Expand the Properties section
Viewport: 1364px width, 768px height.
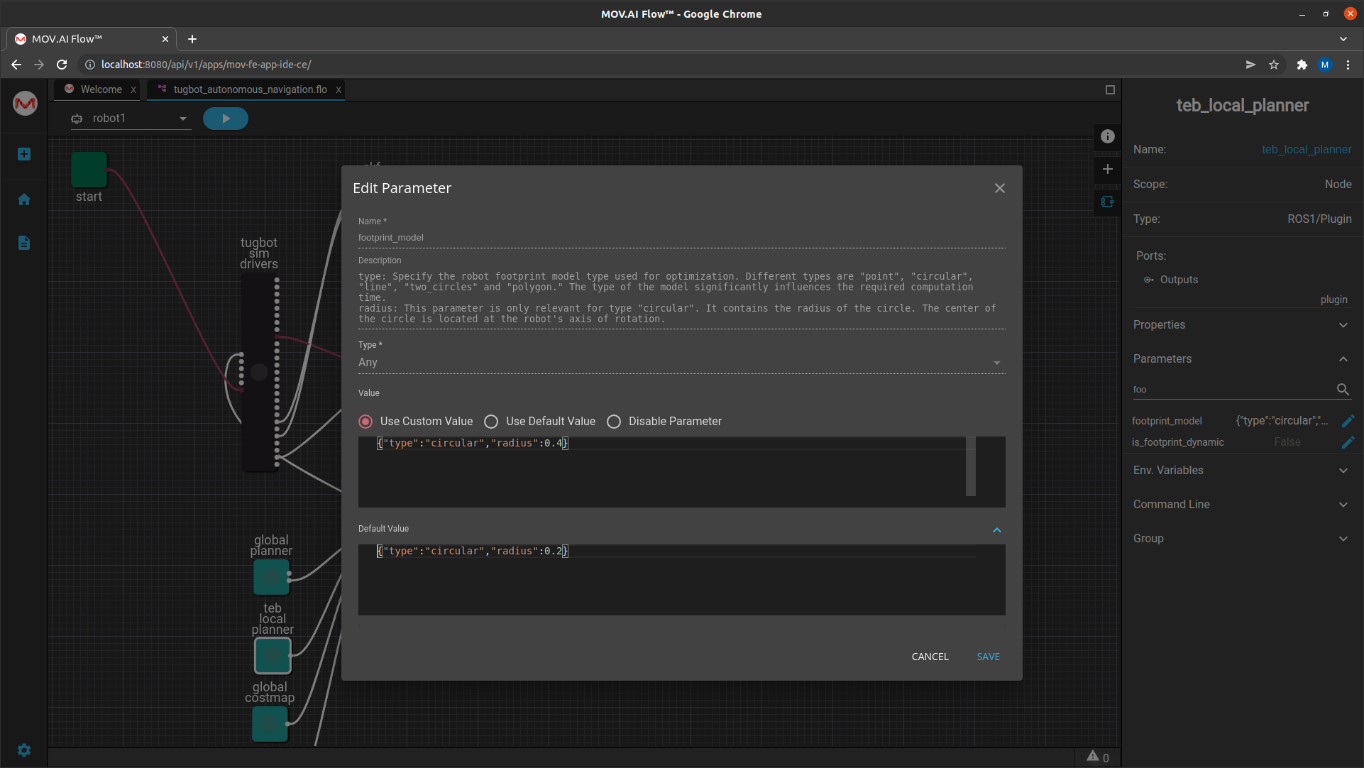pyautogui.click(x=1242, y=325)
